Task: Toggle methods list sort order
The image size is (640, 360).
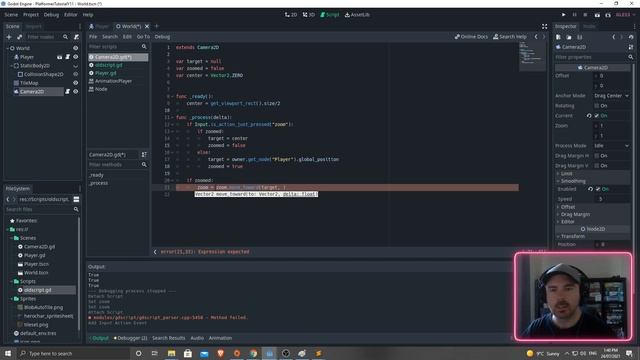Action: tap(144, 155)
